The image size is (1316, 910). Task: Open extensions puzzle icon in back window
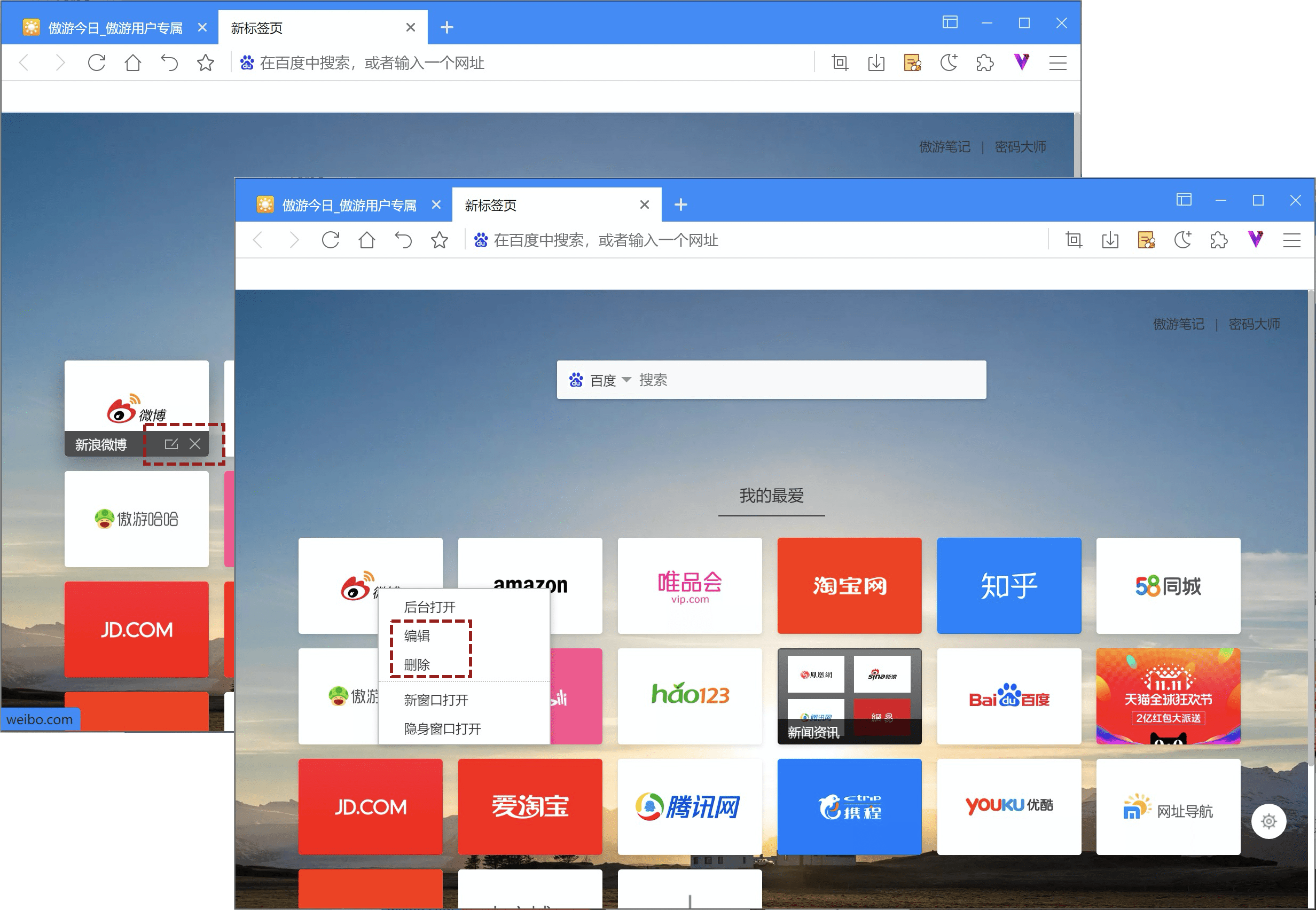985,62
